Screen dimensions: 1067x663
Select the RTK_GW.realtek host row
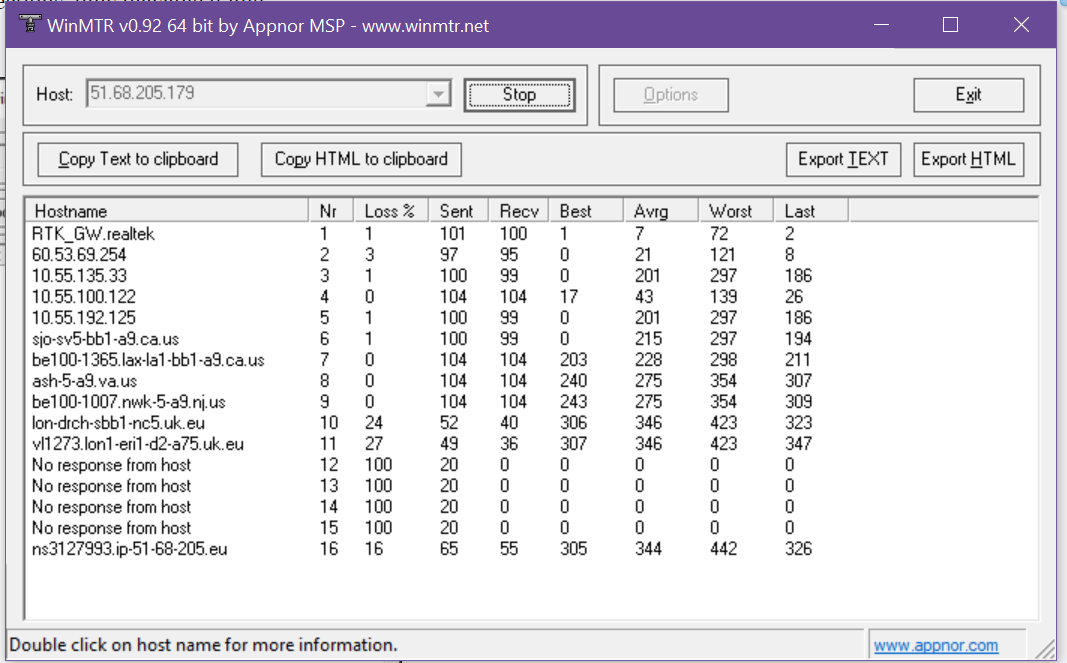95,234
